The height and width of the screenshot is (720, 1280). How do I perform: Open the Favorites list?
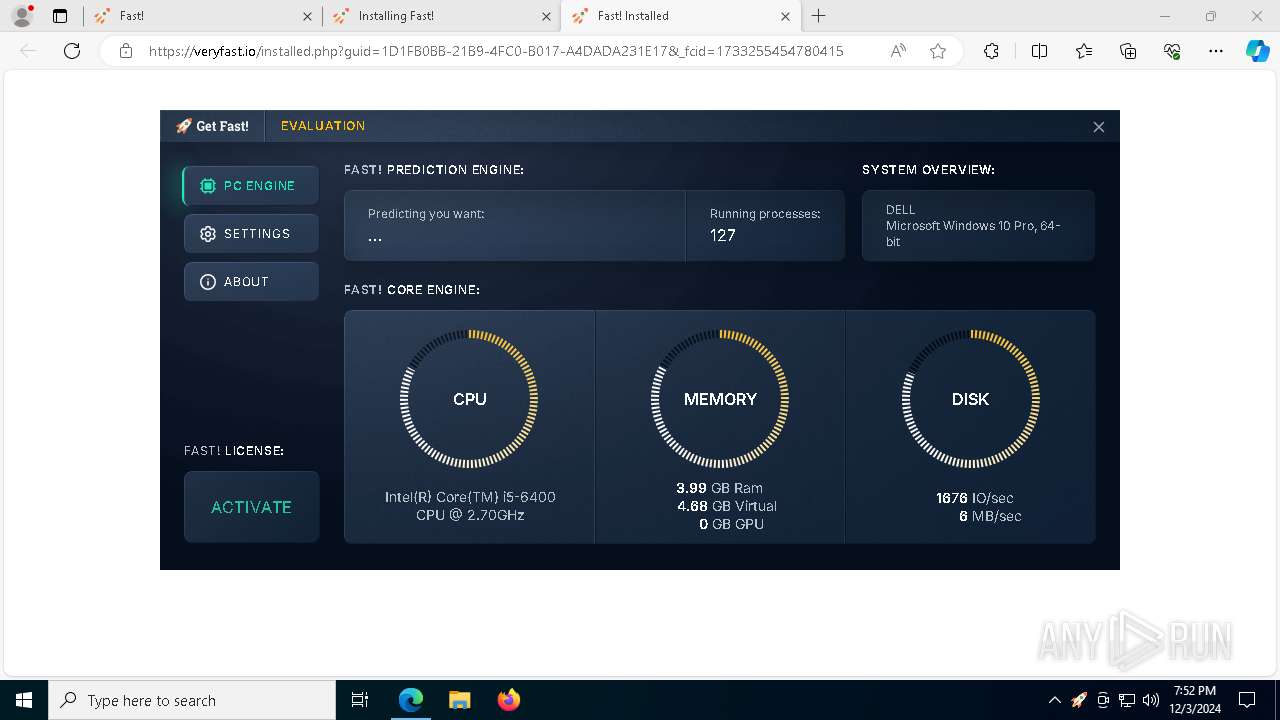tap(1084, 51)
